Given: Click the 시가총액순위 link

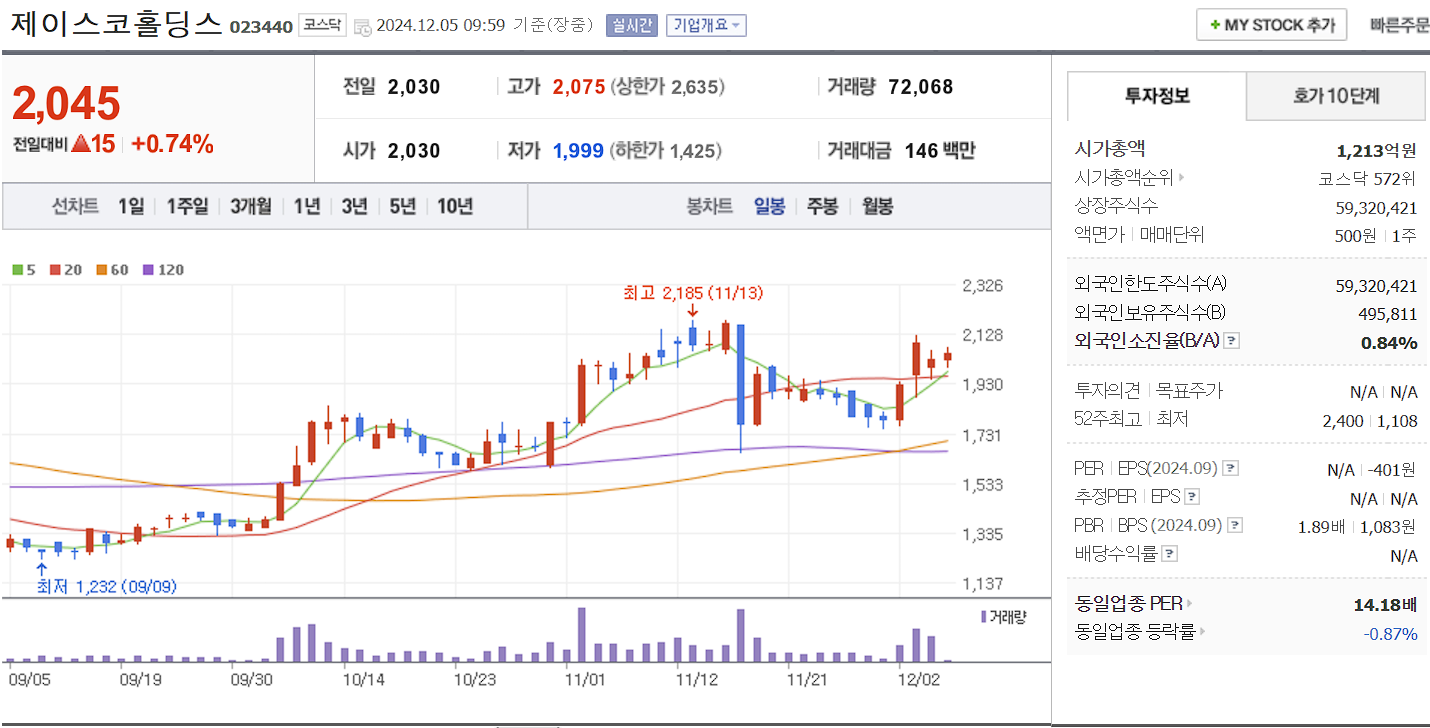Looking at the screenshot, I should (1124, 178).
